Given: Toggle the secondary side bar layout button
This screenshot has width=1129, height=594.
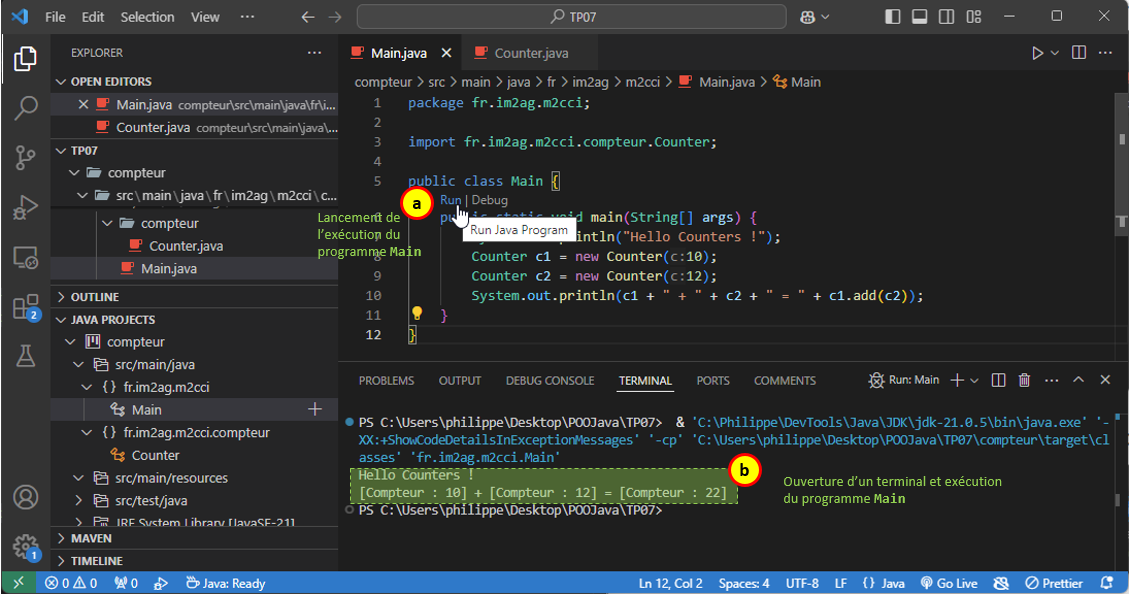Looking at the screenshot, I should click(945, 17).
